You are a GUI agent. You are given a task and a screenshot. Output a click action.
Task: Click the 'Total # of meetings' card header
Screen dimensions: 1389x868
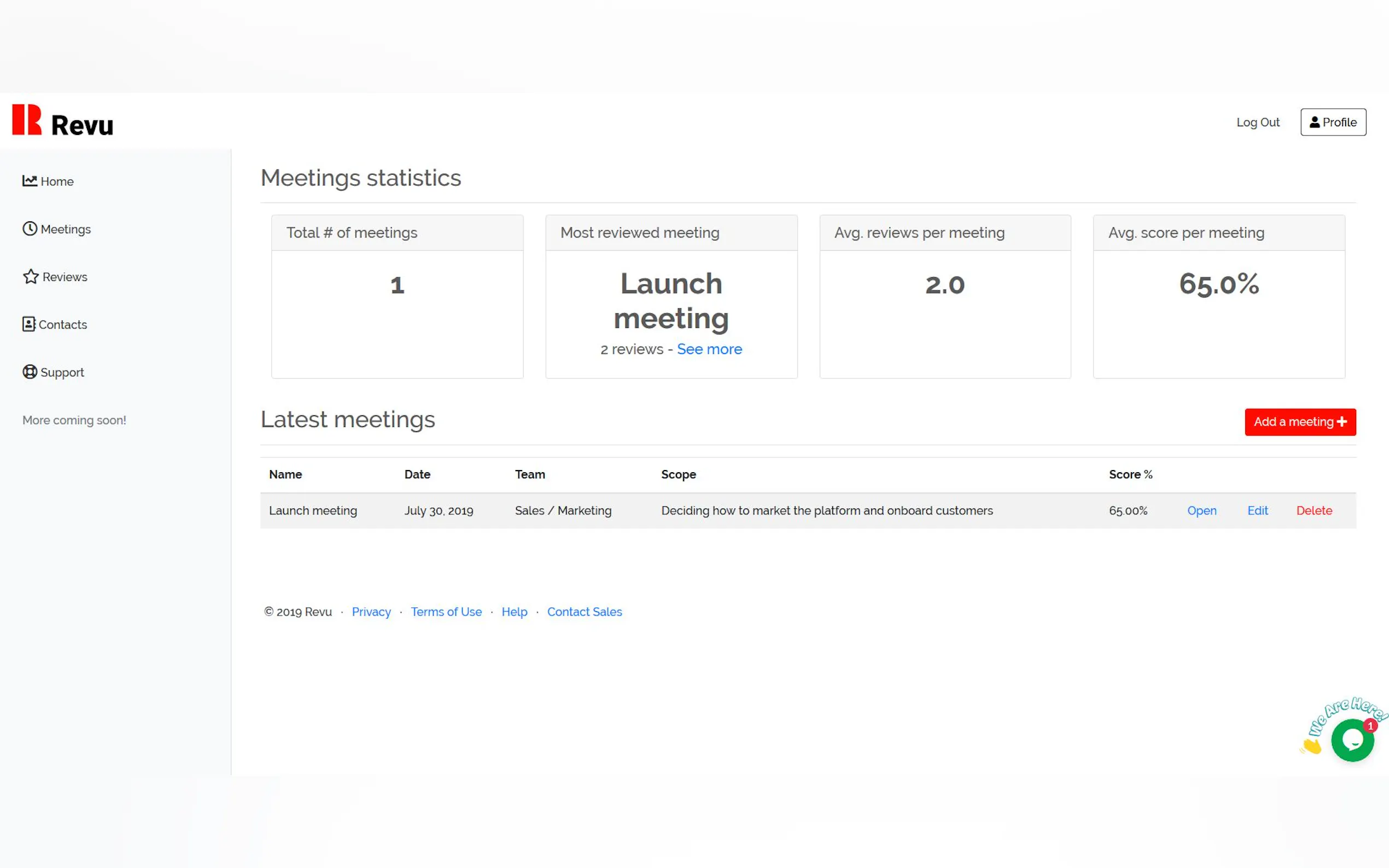point(397,232)
